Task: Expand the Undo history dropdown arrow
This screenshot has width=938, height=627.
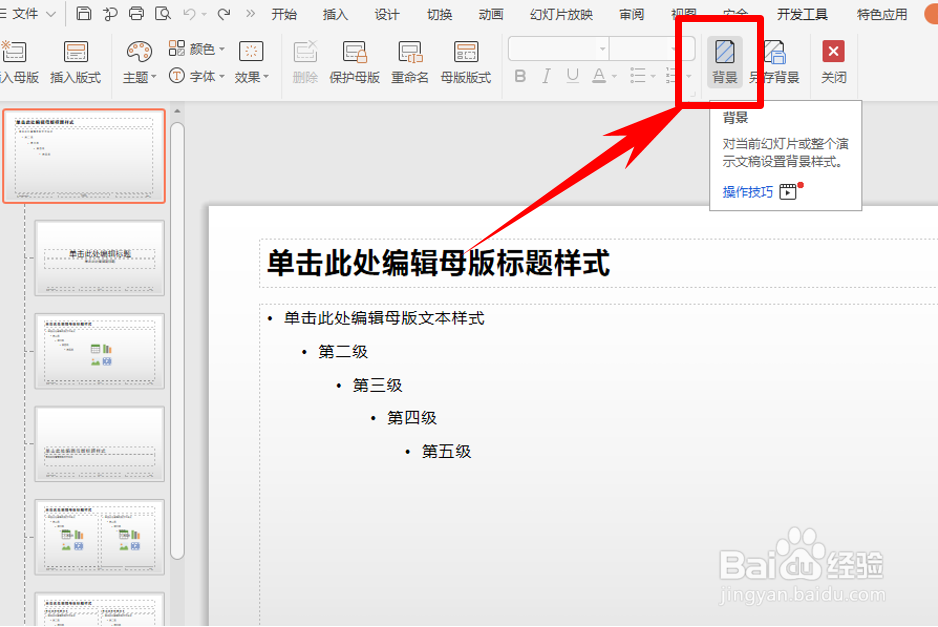Action: point(204,14)
